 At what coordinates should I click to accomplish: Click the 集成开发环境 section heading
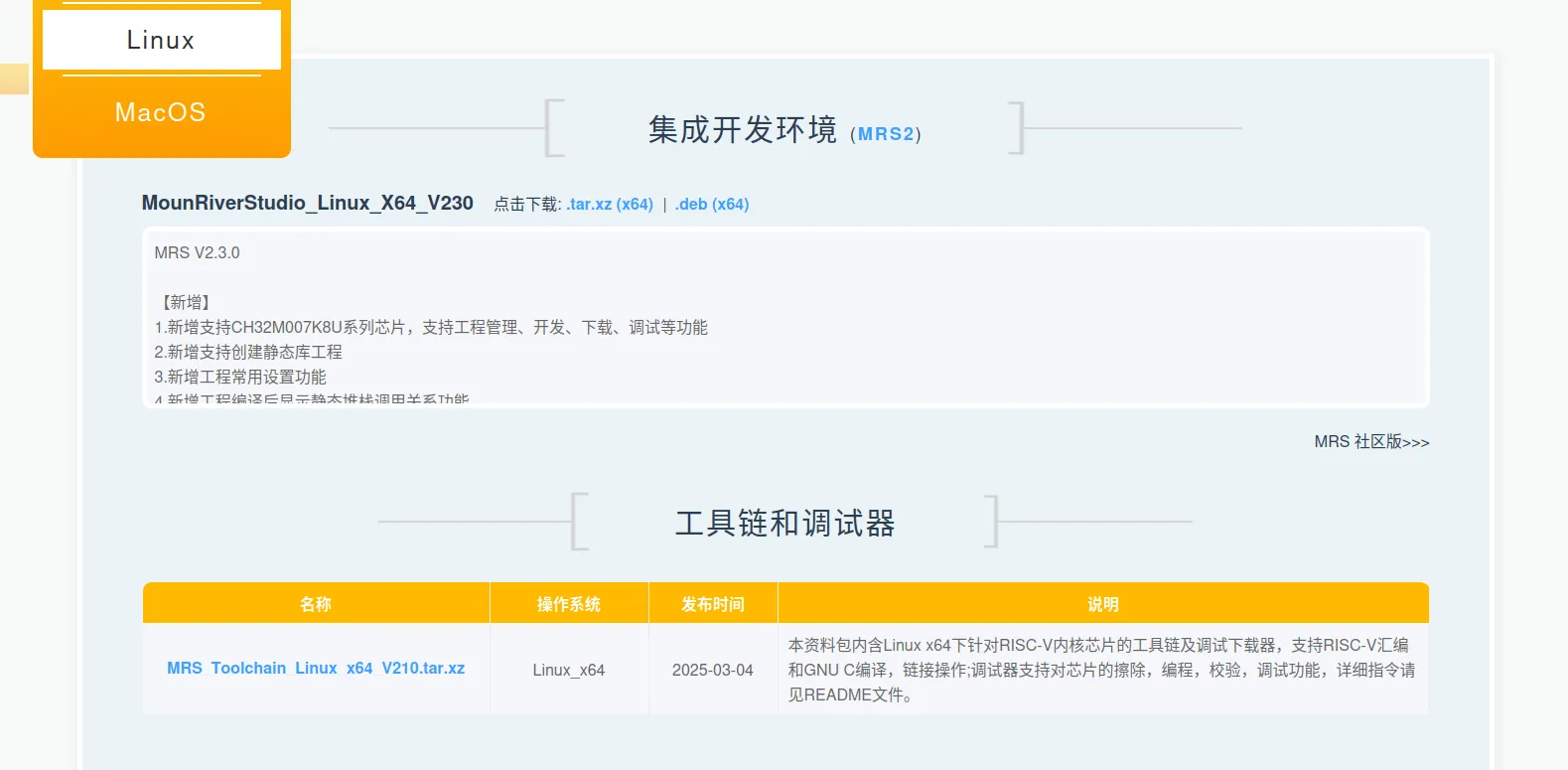pos(743,130)
